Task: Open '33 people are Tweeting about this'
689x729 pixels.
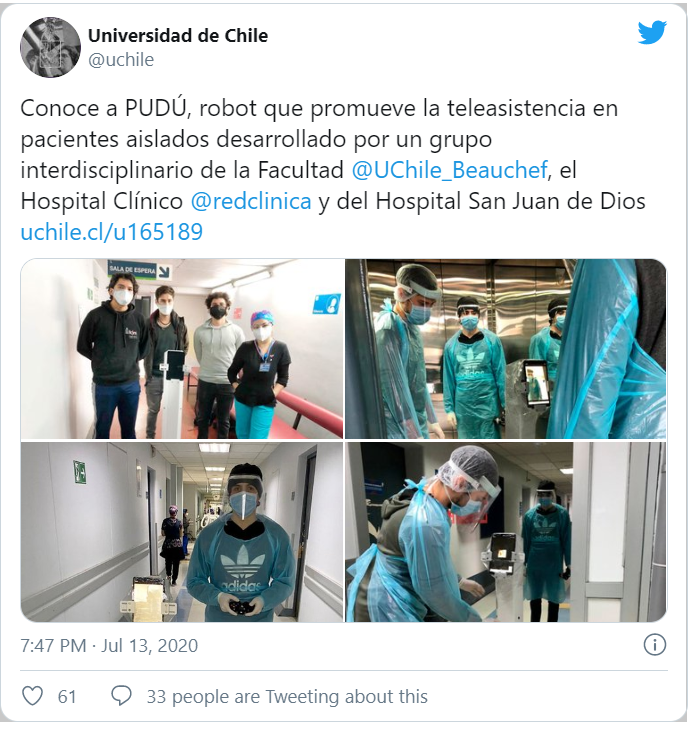Action: coord(287,696)
